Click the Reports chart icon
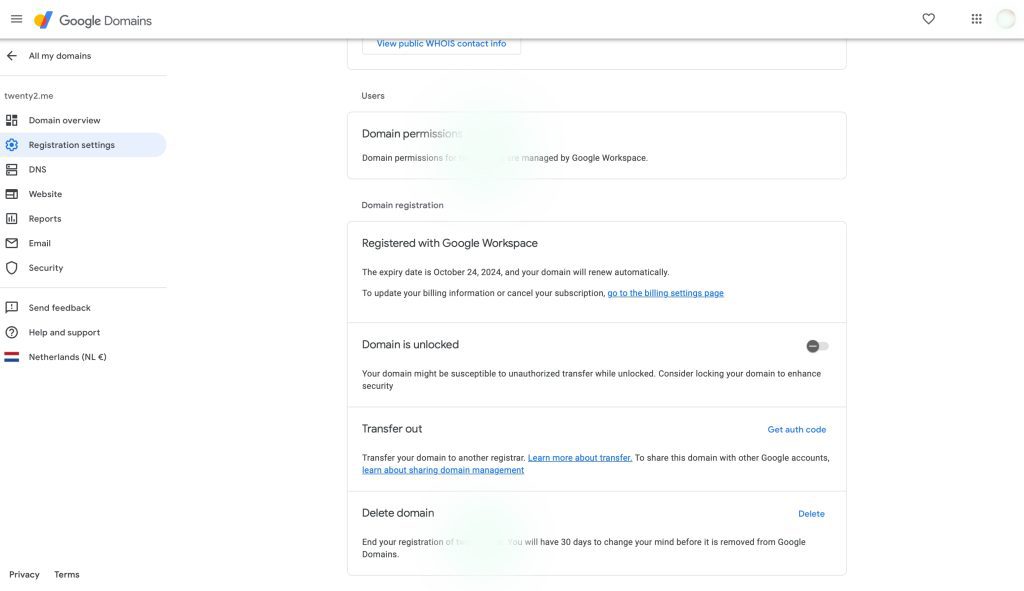Viewport: 1024px width, 591px height. pyautogui.click(x=12, y=219)
